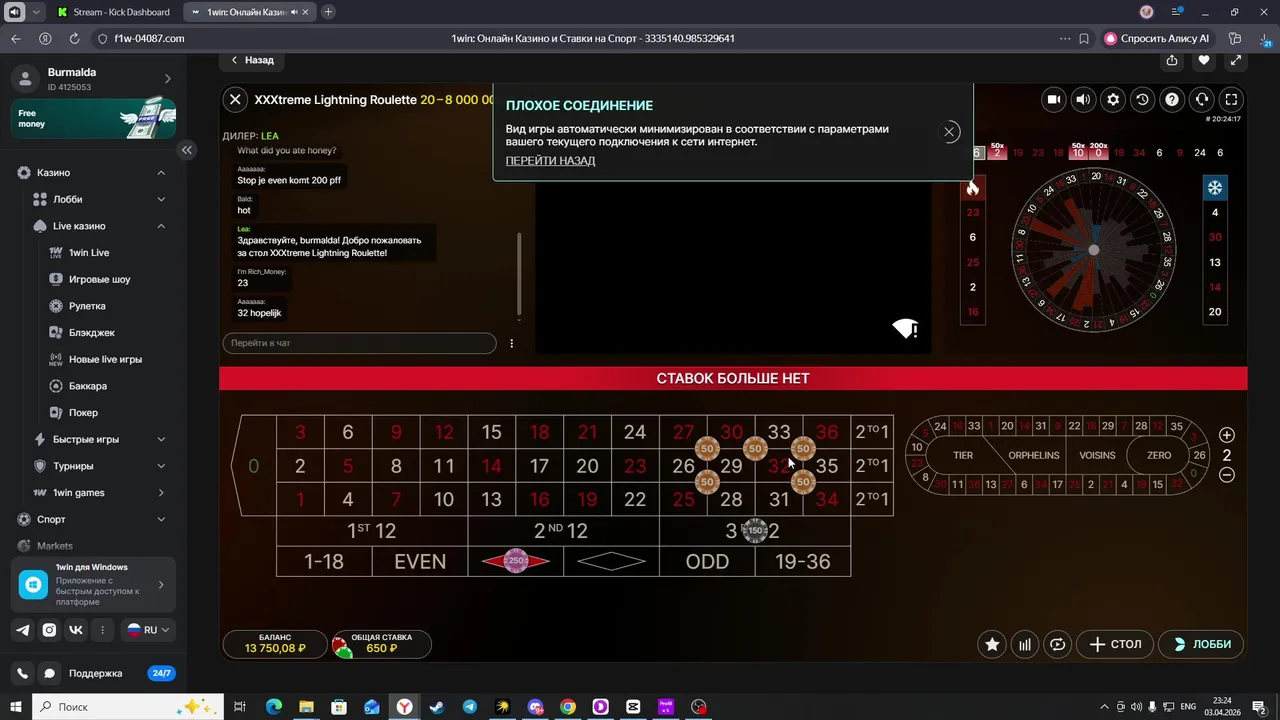Open Telegram from the Windows taskbar
The image size is (1280, 720).
[470, 707]
